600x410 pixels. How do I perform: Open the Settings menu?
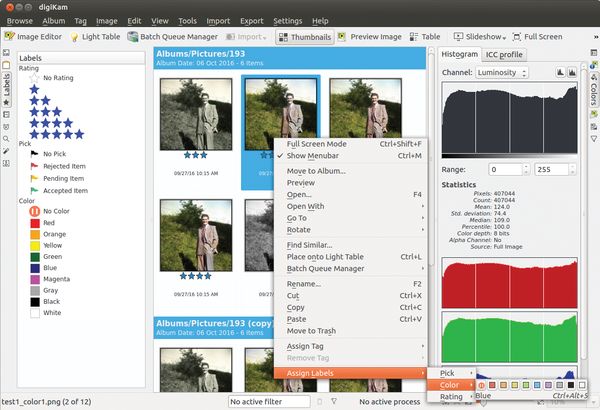(x=288, y=21)
